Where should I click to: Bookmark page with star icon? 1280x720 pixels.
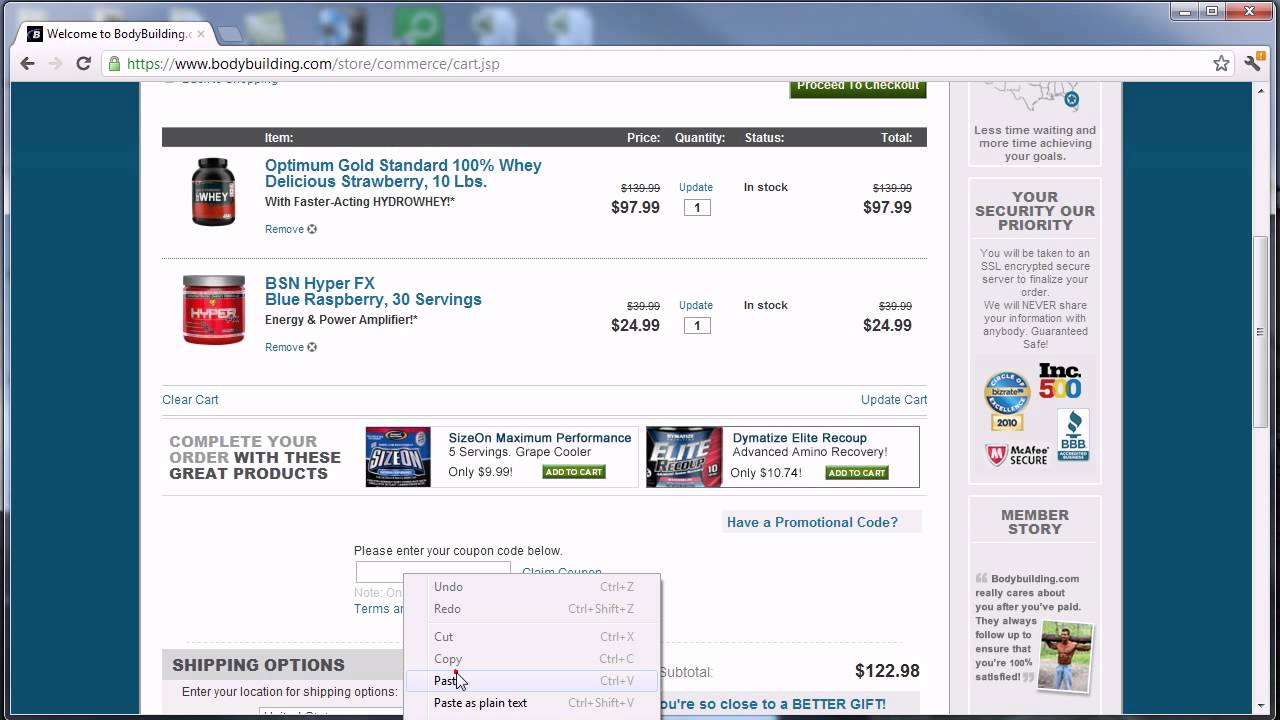[1221, 63]
